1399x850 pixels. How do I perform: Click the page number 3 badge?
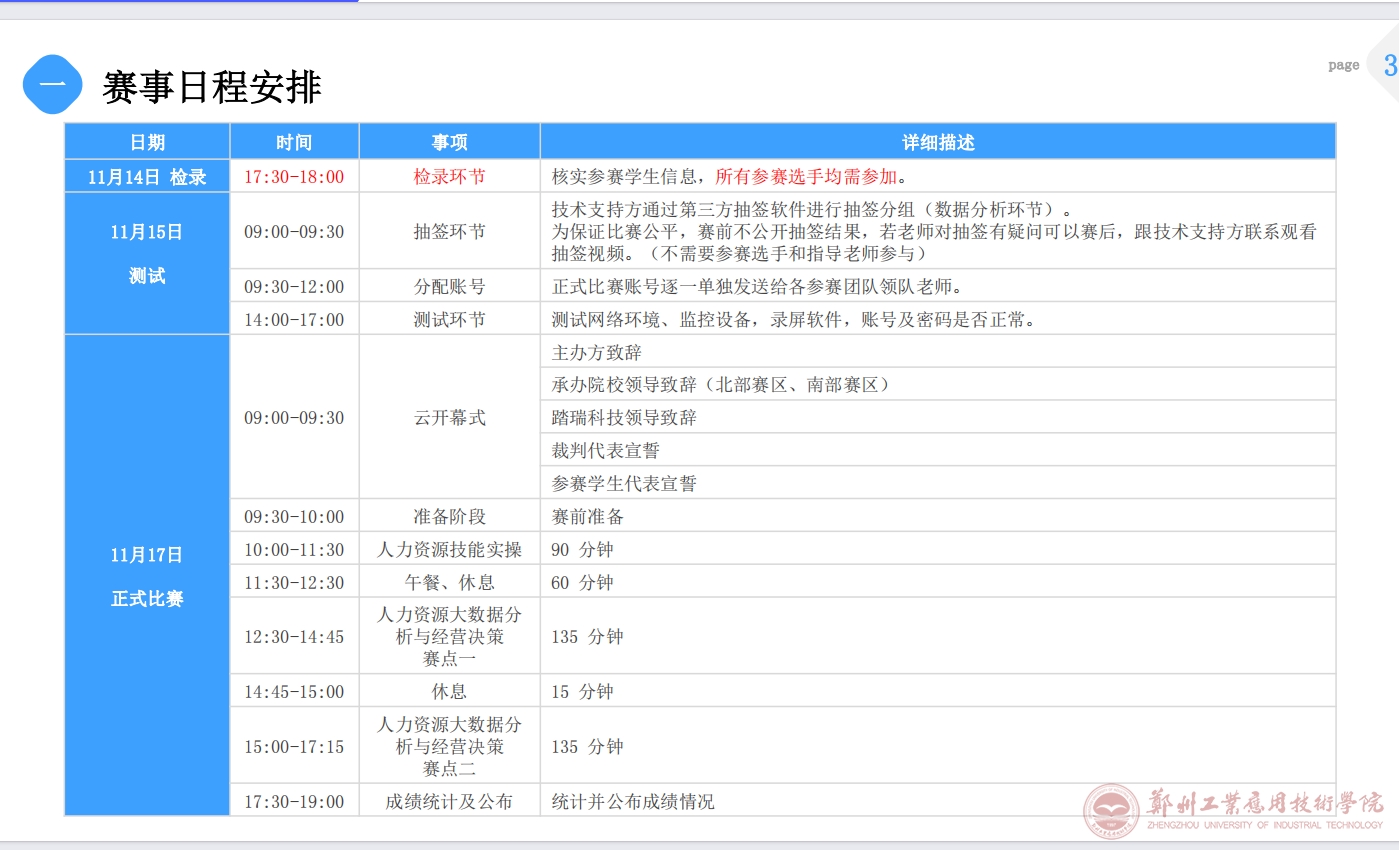pyautogui.click(x=1388, y=66)
